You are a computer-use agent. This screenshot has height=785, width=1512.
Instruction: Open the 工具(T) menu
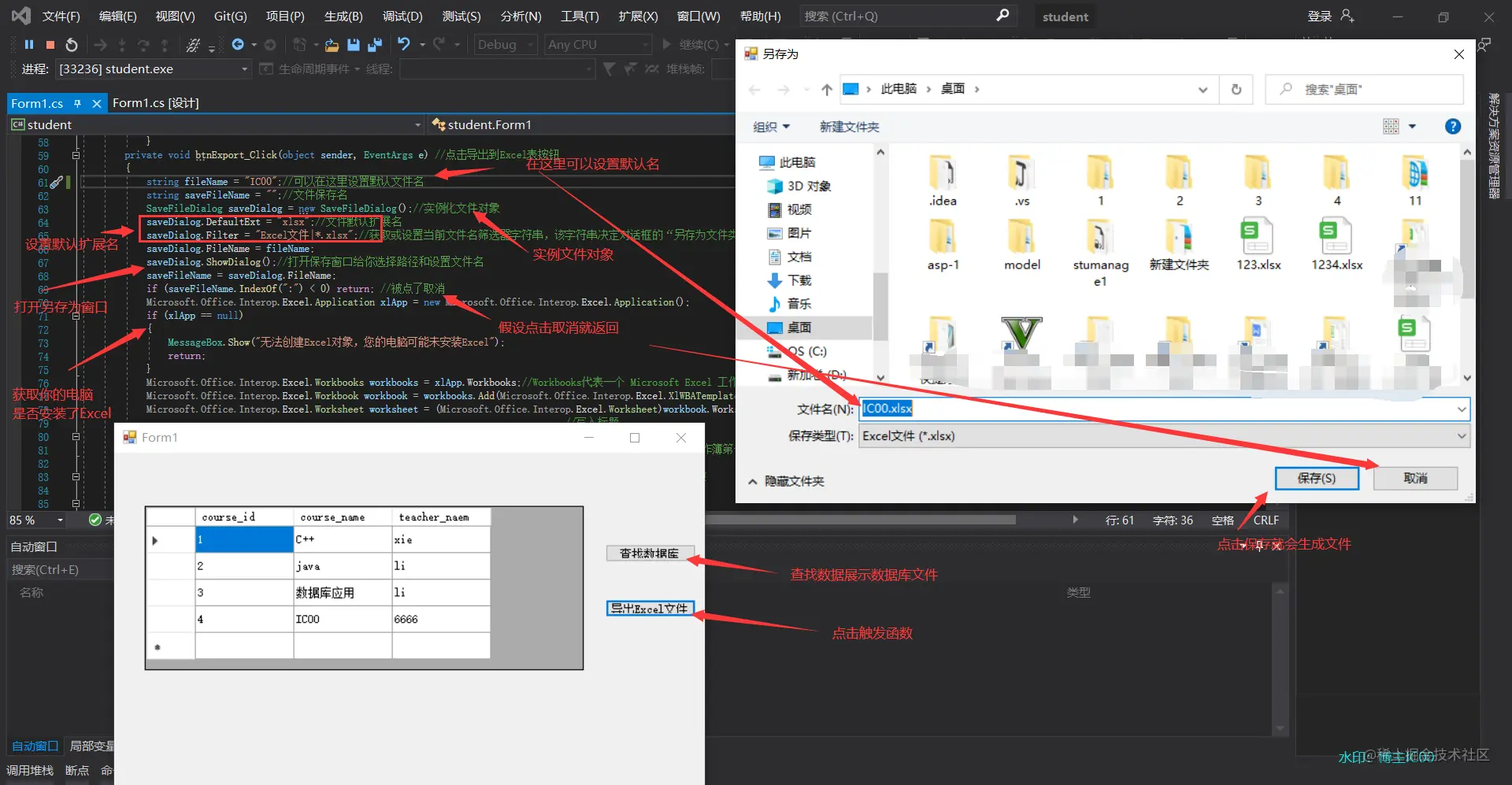tap(580, 17)
